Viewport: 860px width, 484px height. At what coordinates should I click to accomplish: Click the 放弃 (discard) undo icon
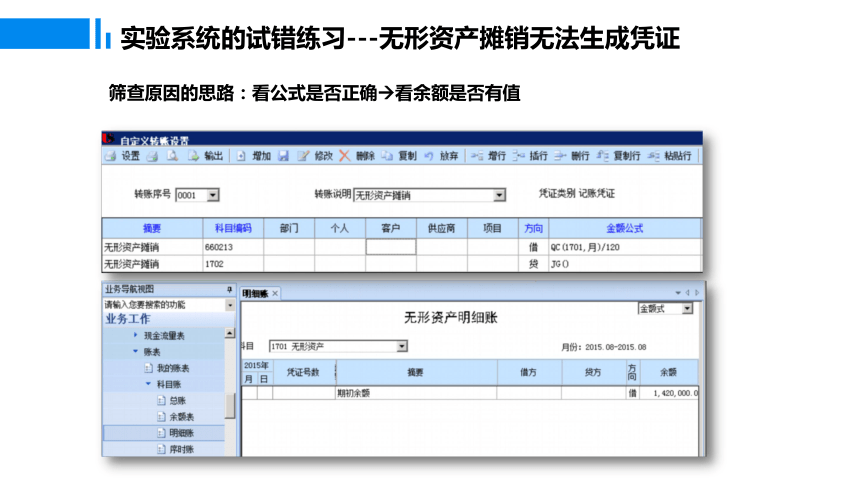tap(429, 156)
